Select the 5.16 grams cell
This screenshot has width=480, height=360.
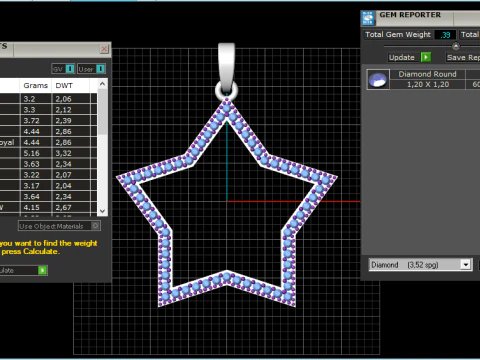tap(36, 153)
